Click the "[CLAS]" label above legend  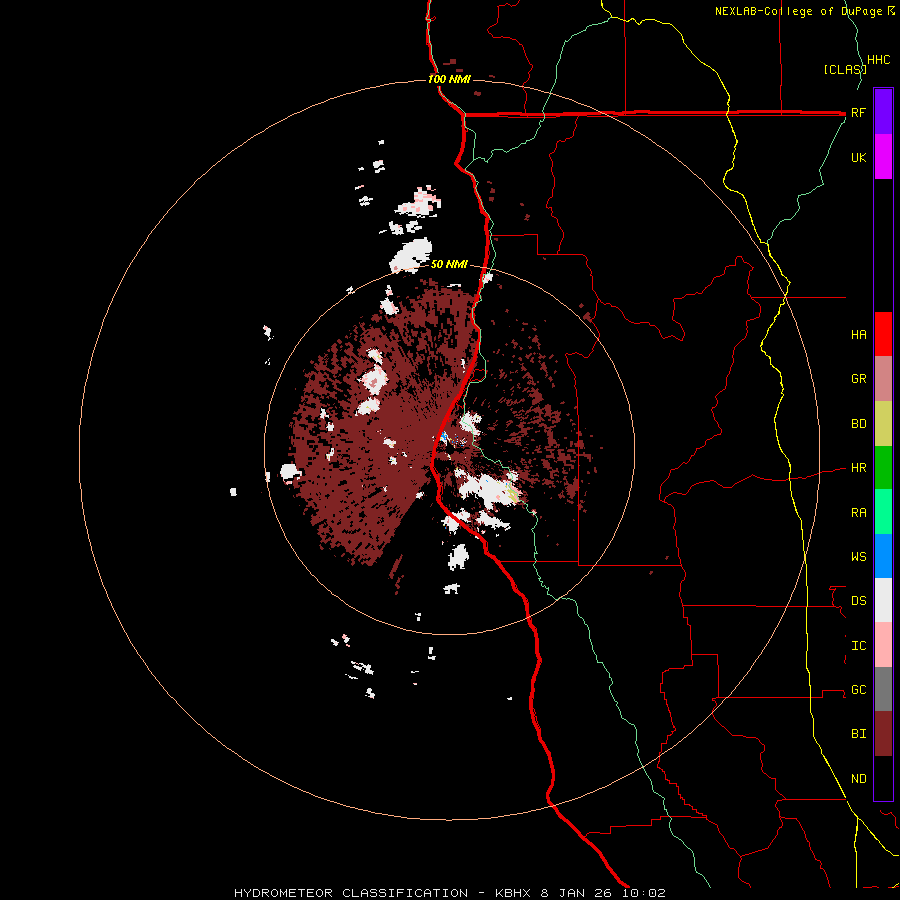tap(845, 70)
